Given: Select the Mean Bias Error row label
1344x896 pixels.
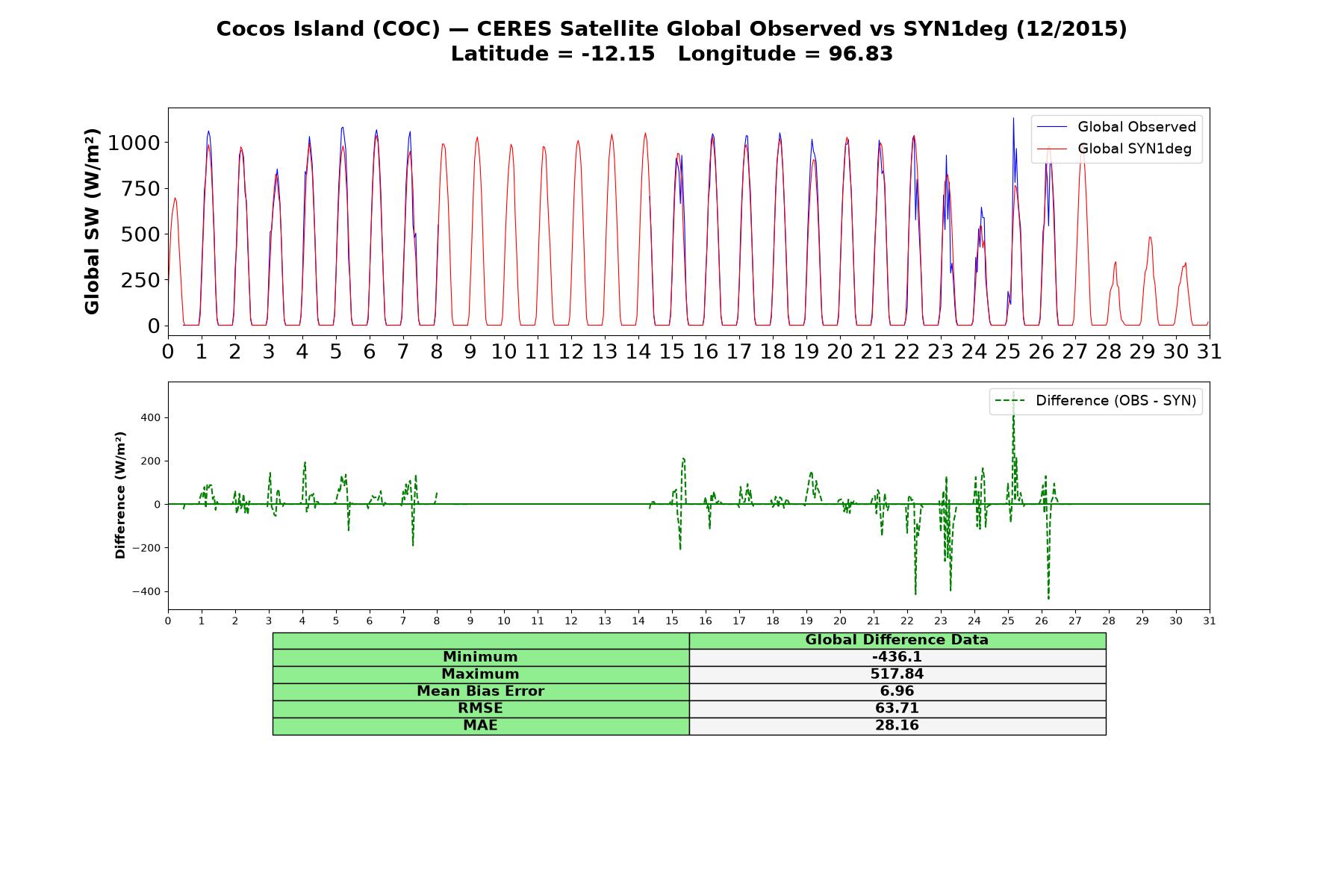Looking at the screenshot, I should tap(481, 691).
